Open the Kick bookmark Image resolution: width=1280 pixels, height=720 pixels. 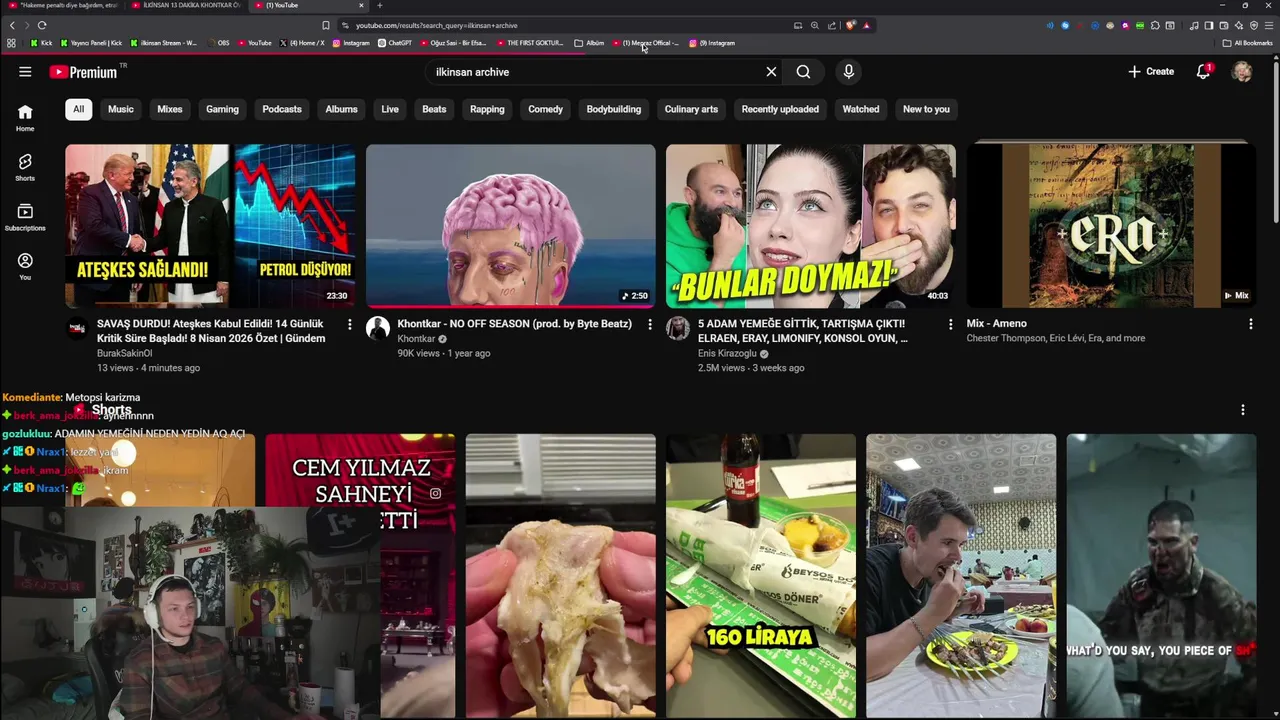pos(42,43)
